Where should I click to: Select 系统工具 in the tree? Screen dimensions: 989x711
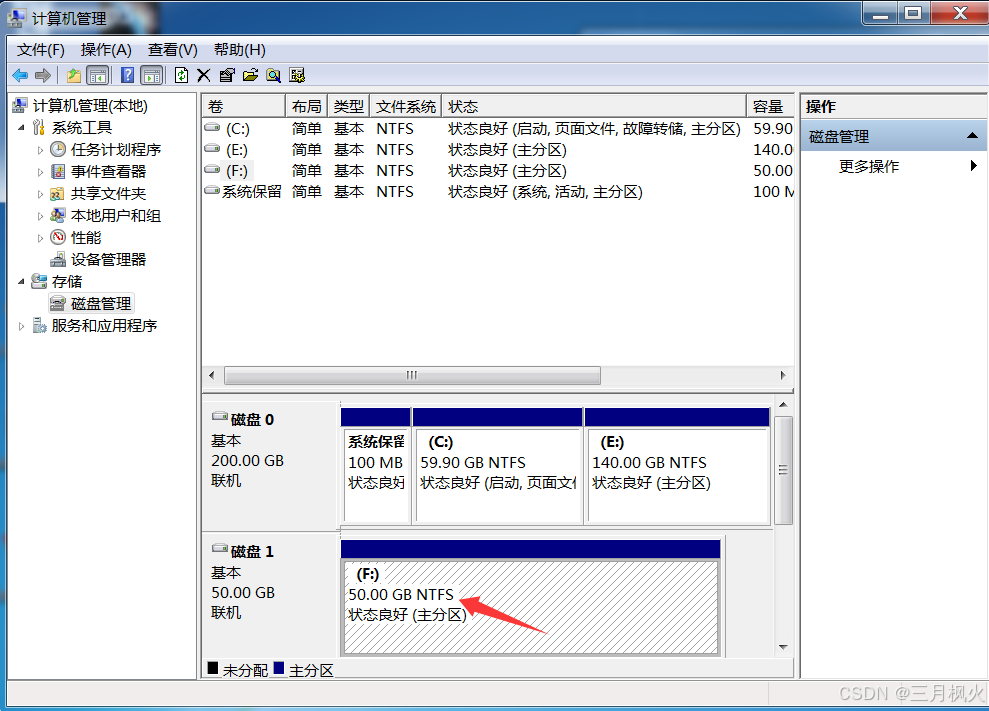pyautogui.click(x=82, y=128)
